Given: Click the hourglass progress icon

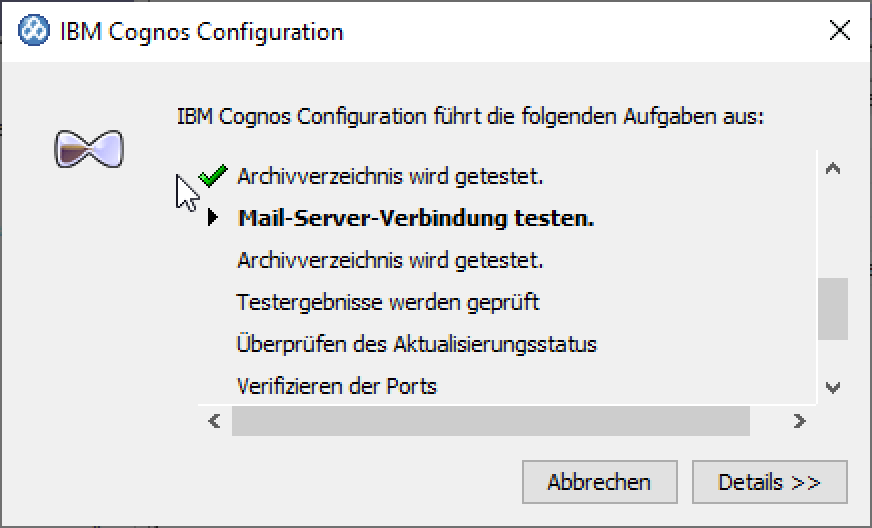Looking at the screenshot, I should click(x=88, y=149).
